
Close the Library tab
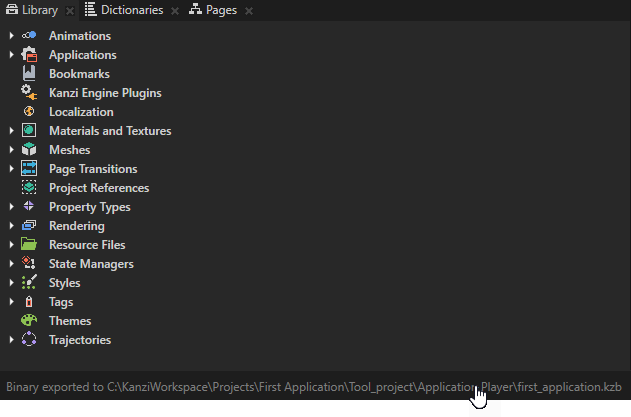(70, 11)
